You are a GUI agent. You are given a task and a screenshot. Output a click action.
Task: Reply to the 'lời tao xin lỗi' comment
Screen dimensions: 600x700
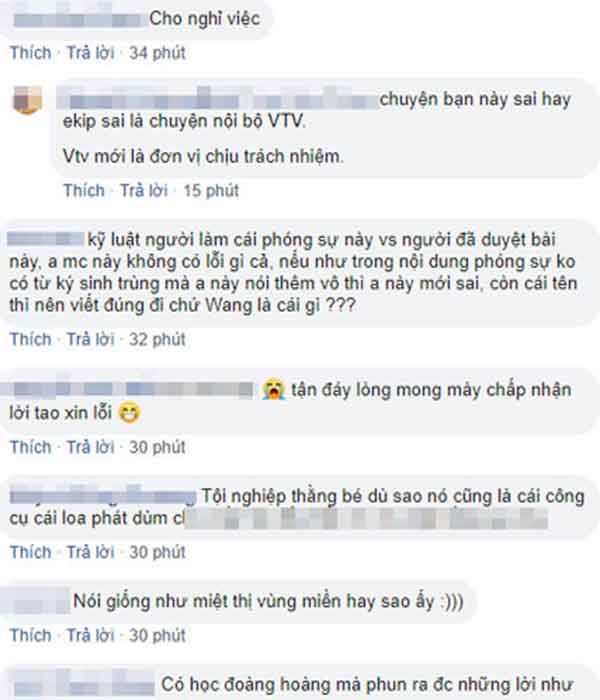[x=91, y=447]
